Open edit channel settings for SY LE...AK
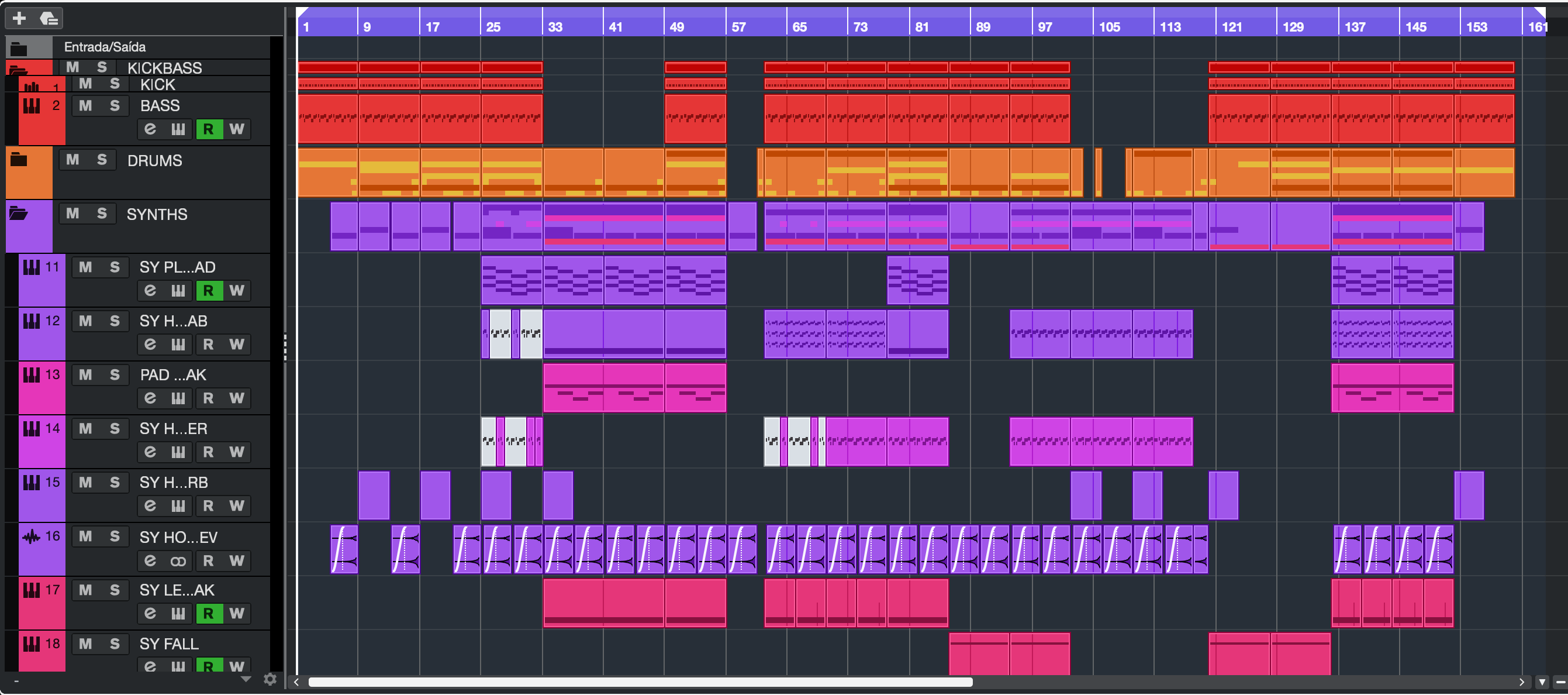The width and height of the screenshot is (1568, 695). (x=150, y=613)
